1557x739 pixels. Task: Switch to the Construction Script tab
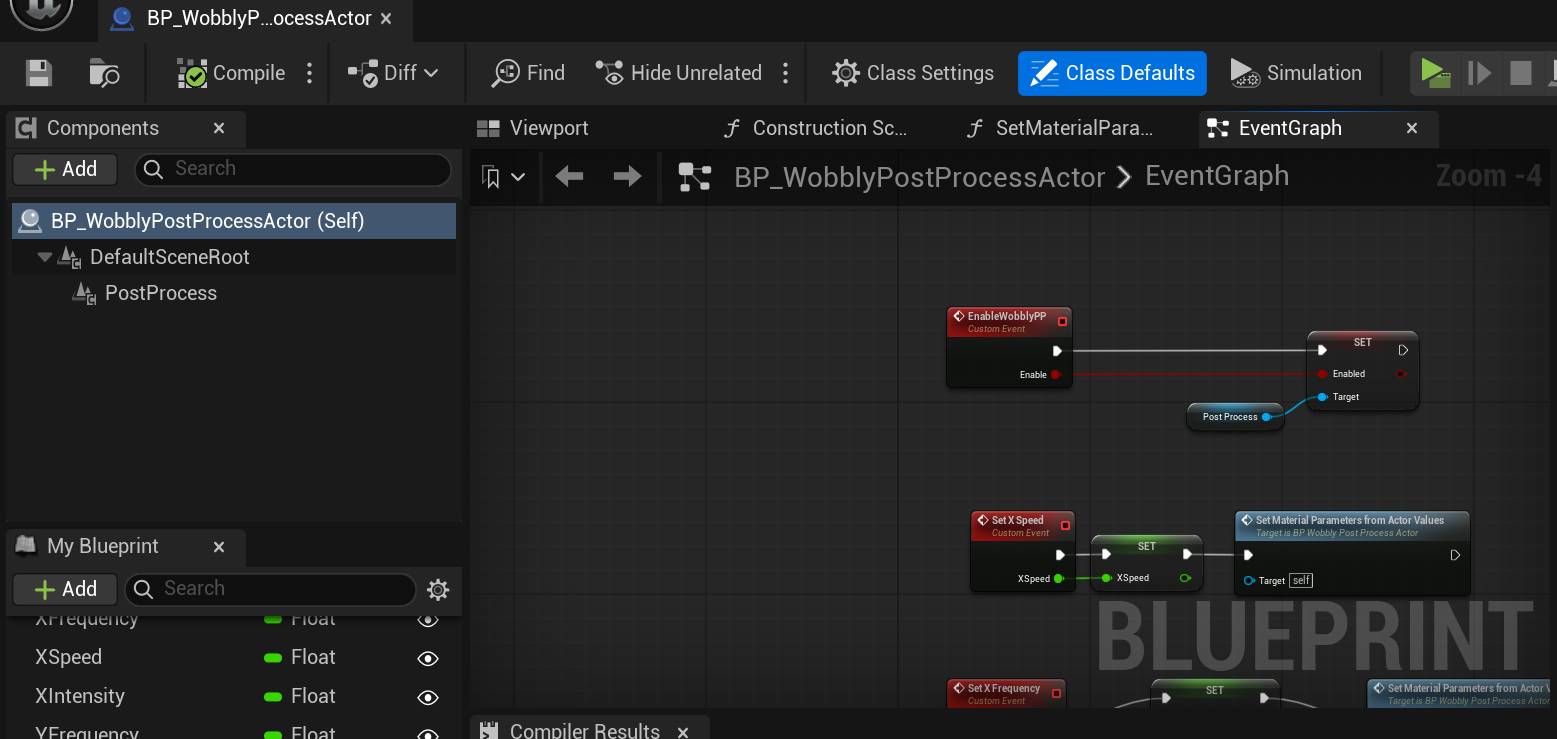(x=817, y=128)
